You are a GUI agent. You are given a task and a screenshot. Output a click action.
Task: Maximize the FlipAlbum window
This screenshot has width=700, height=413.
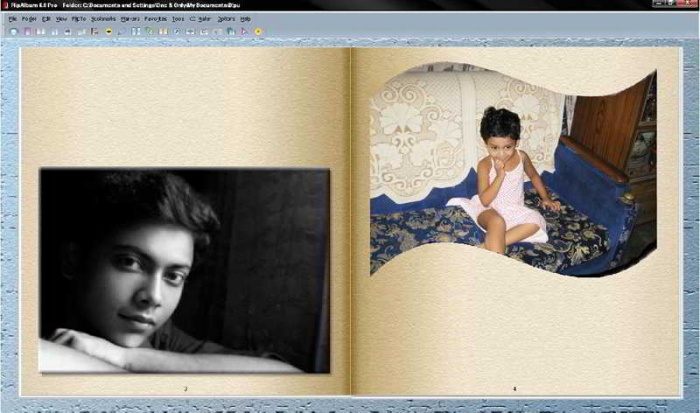coord(673,4)
